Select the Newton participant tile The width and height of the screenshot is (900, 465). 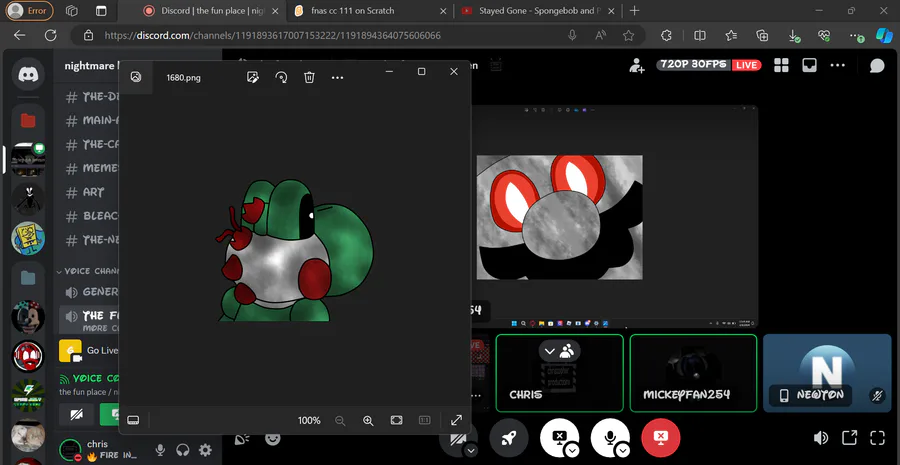click(827, 373)
